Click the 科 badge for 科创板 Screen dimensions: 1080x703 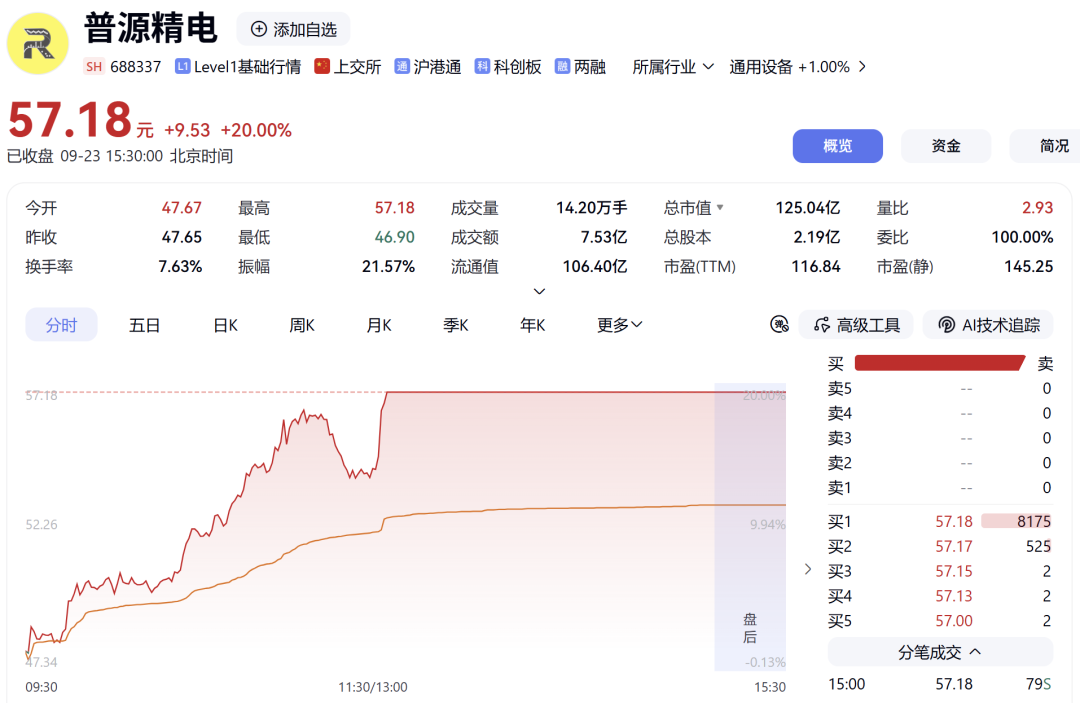coord(482,66)
